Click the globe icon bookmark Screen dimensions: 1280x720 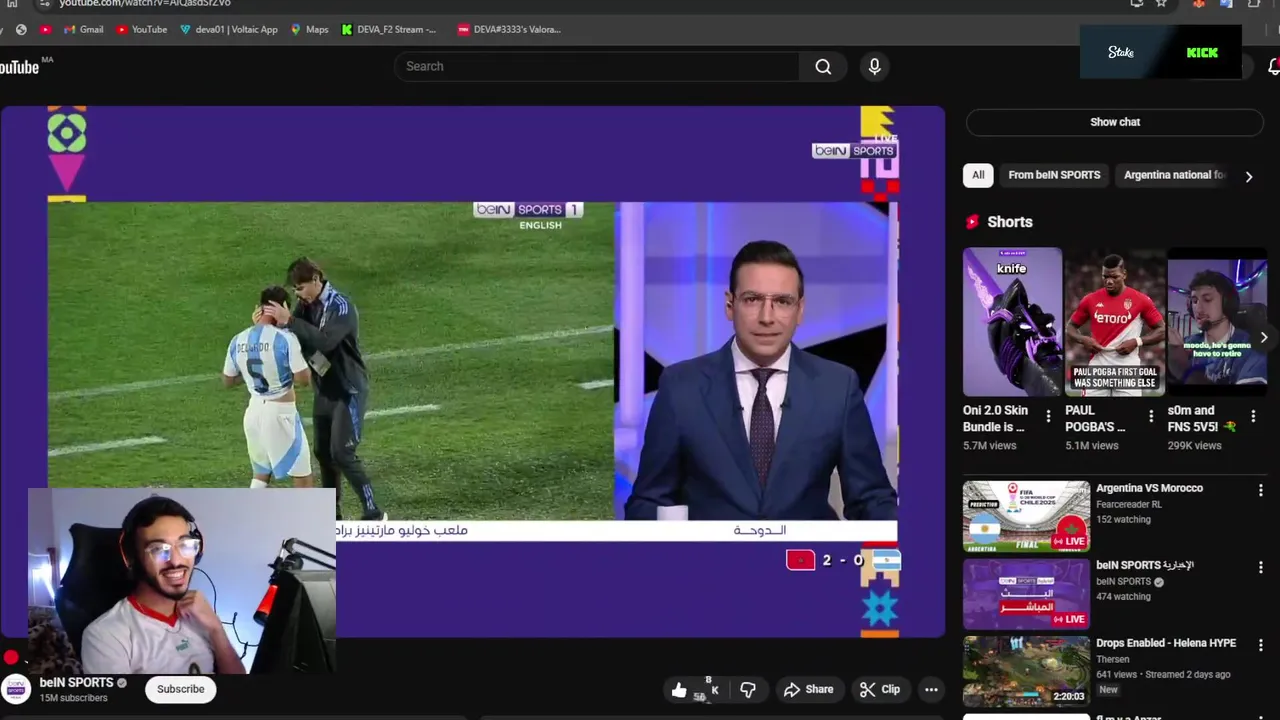tap(21, 29)
